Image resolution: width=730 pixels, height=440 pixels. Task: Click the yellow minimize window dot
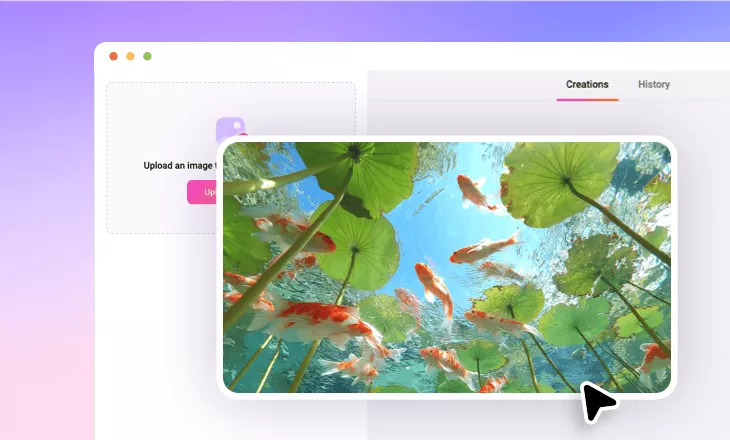pos(130,56)
